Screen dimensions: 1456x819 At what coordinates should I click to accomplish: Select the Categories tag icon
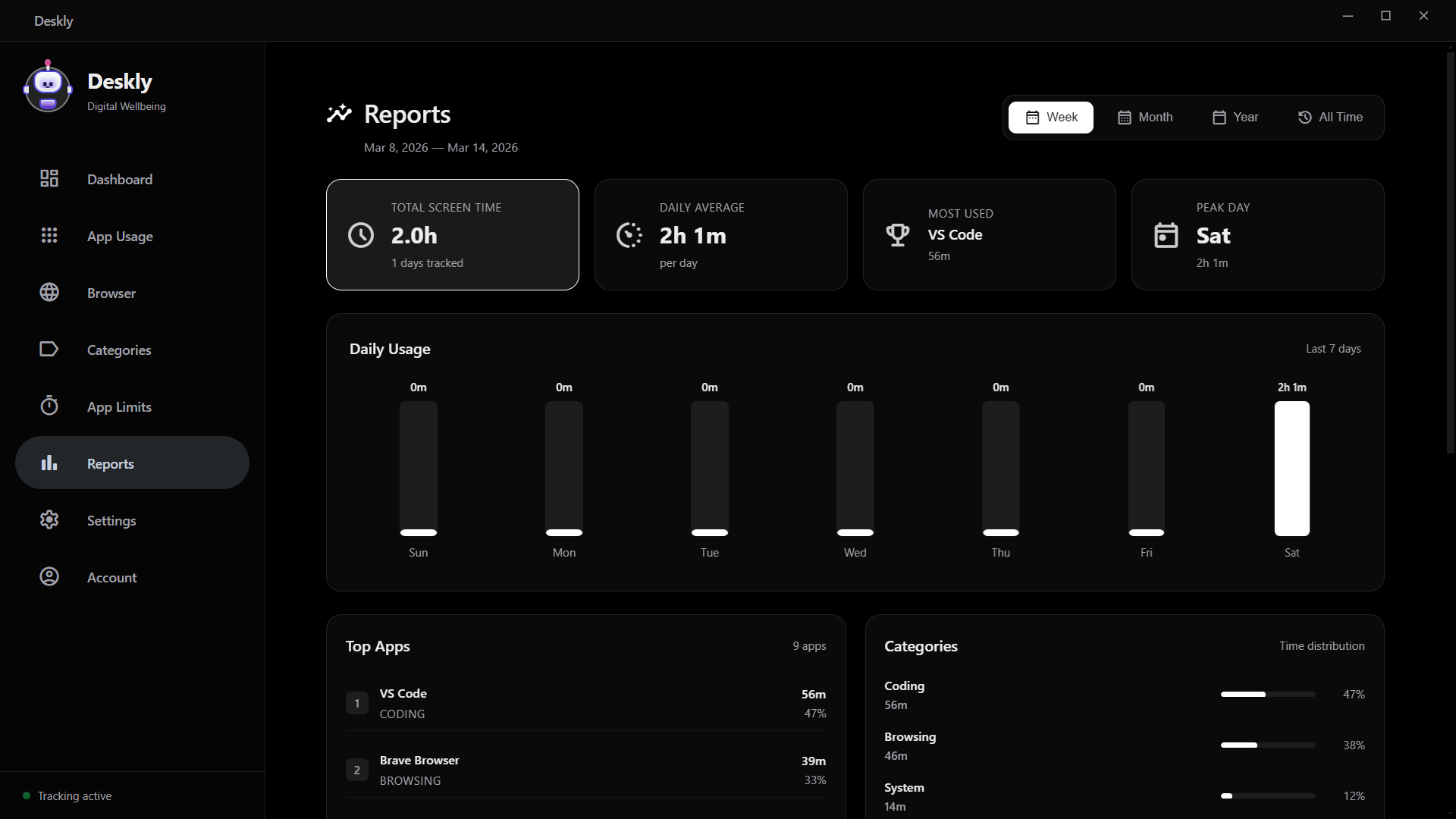(49, 349)
